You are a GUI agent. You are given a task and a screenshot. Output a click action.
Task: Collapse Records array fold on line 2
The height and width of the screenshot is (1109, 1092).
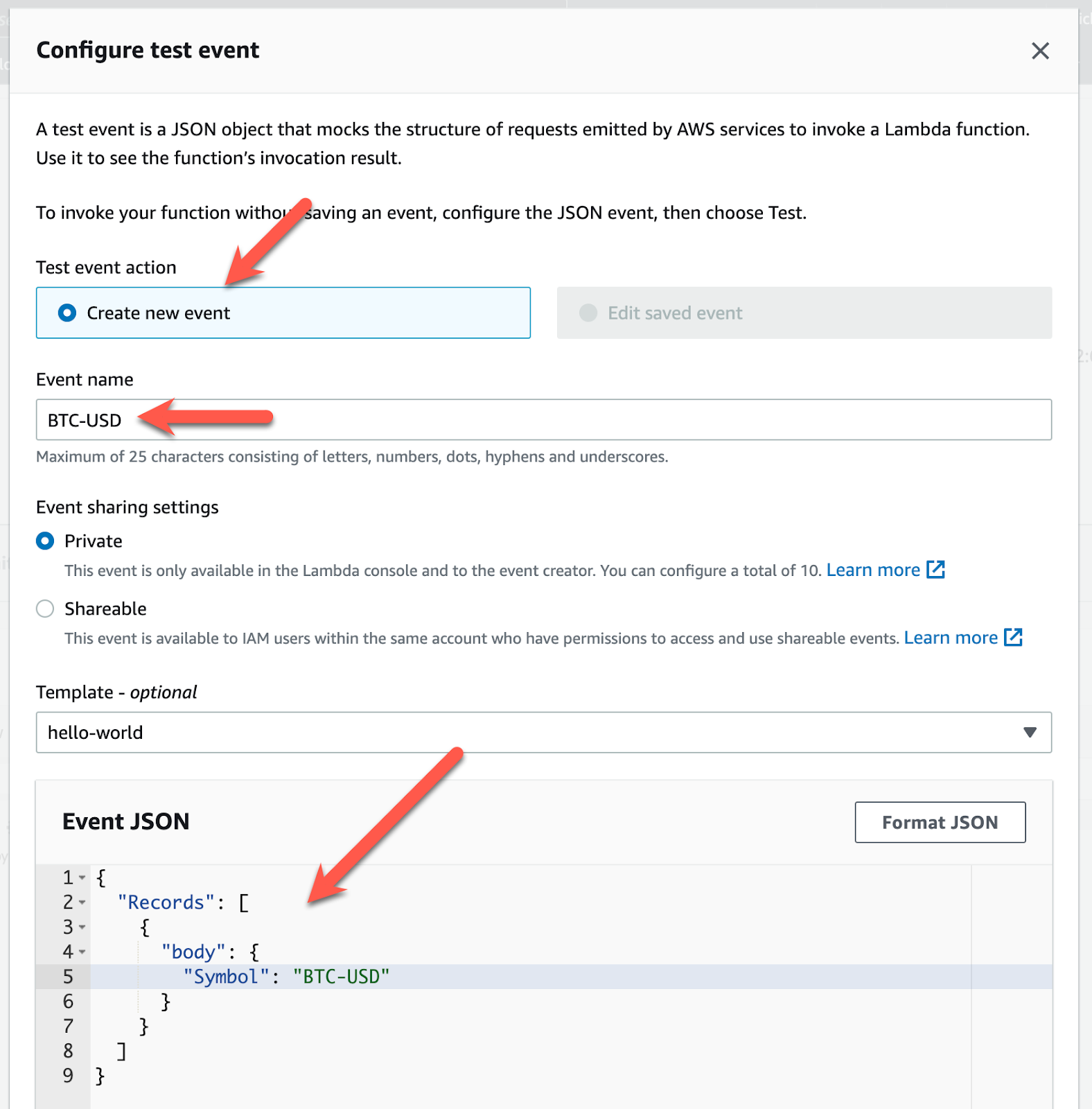point(82,903)
